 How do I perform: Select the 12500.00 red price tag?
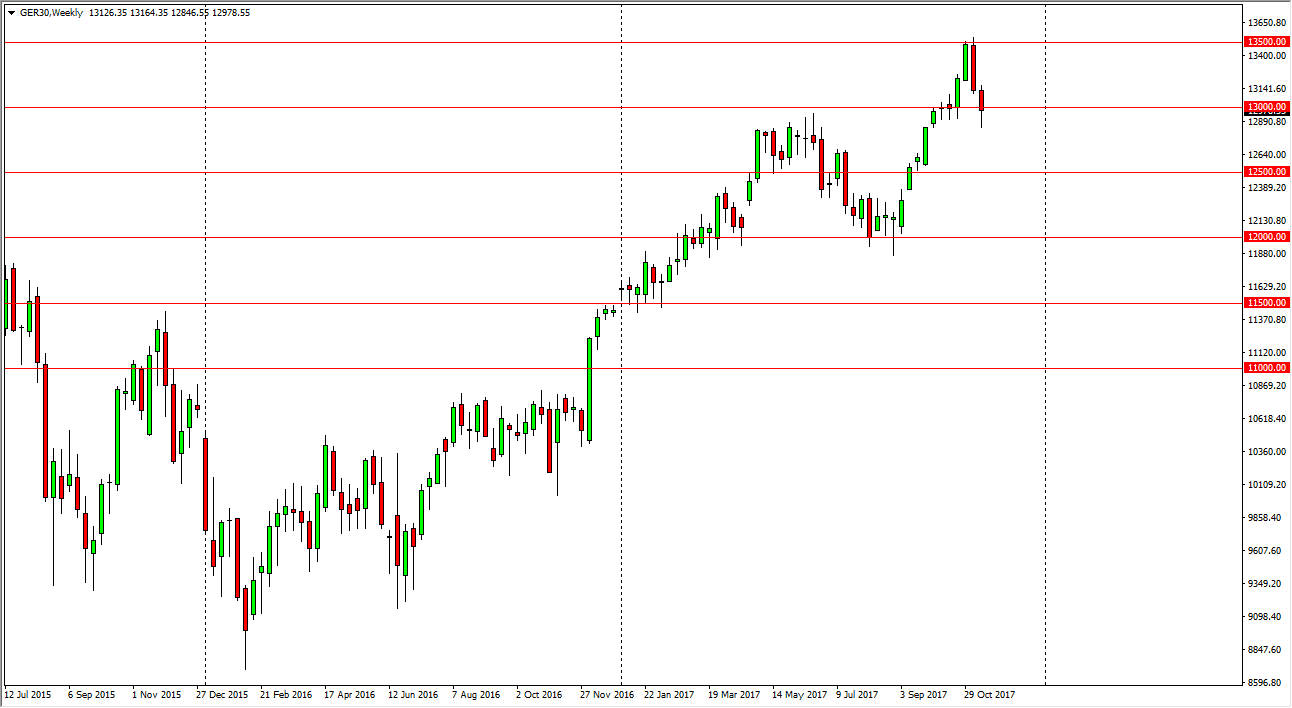(x=1264, y=172)
